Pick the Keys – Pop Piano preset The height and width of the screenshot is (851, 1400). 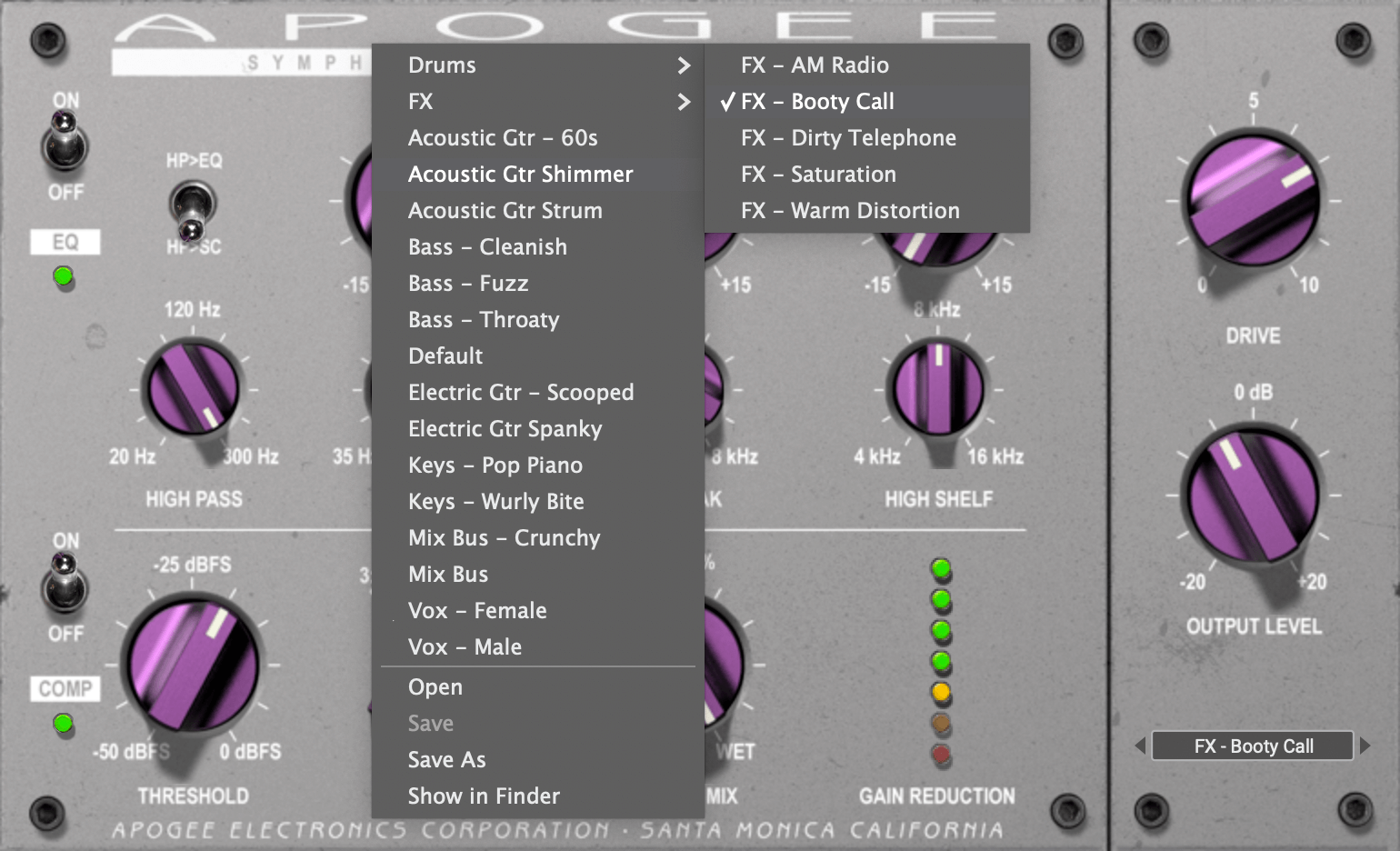coord(538,466)
